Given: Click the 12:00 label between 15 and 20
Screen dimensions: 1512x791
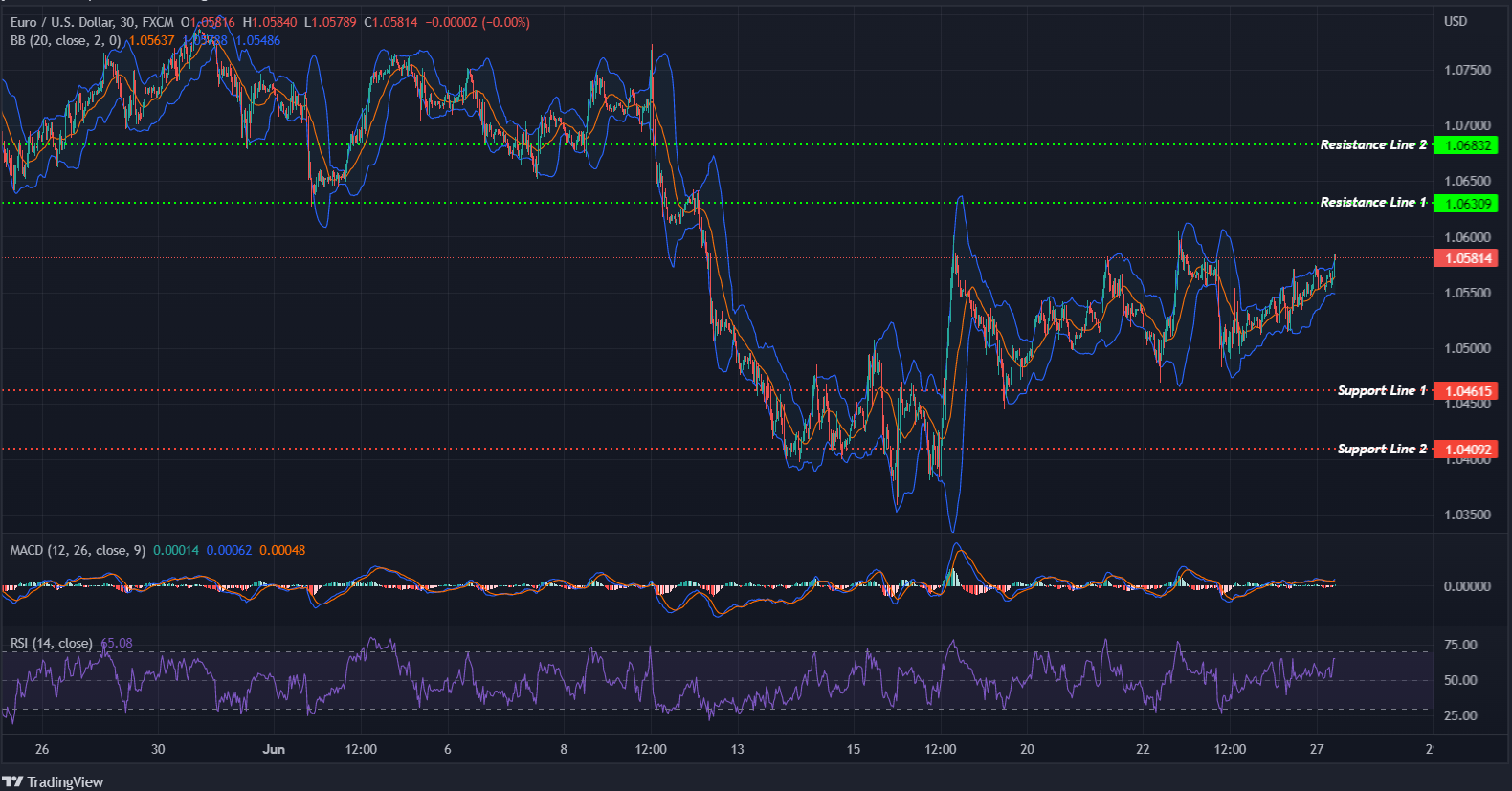Looking at the screenshot, I should pos(941,749).
